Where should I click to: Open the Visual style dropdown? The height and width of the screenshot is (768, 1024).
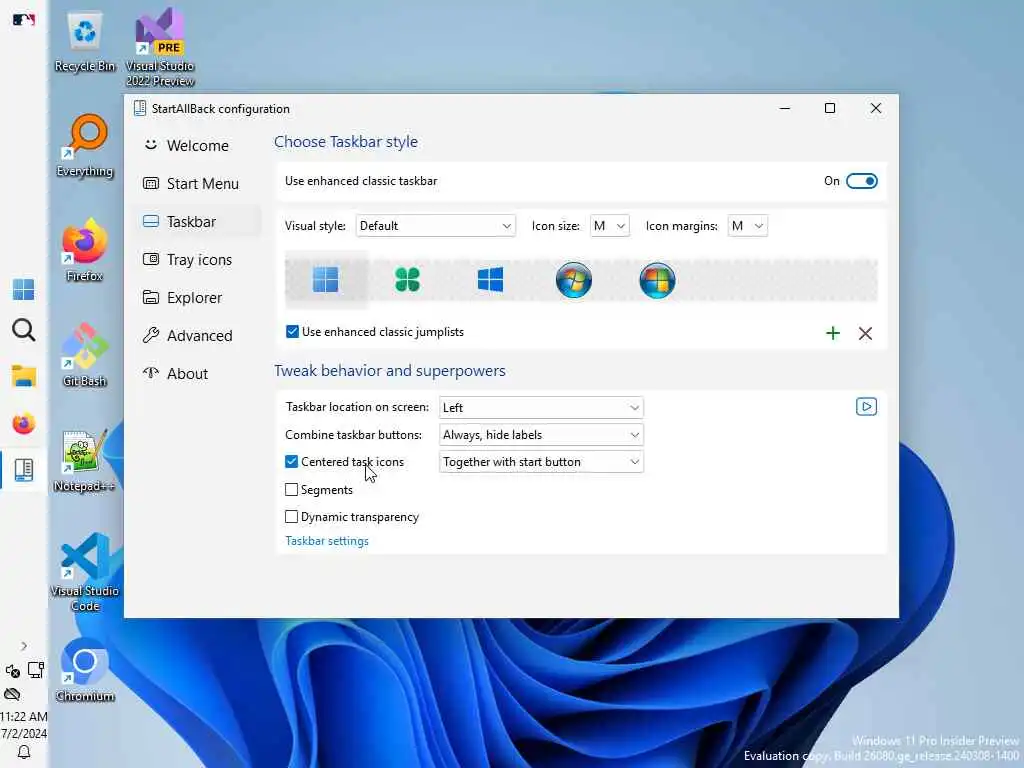[x=436, y=226]
